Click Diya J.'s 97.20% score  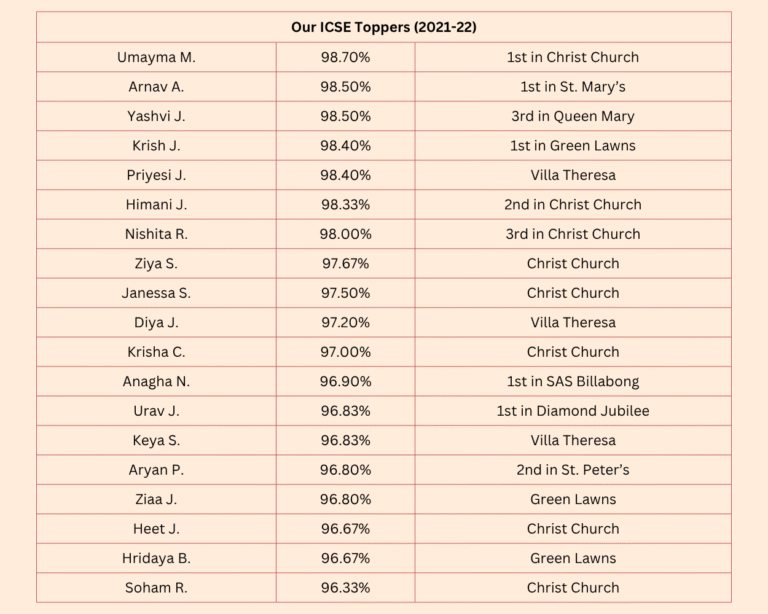345,322
